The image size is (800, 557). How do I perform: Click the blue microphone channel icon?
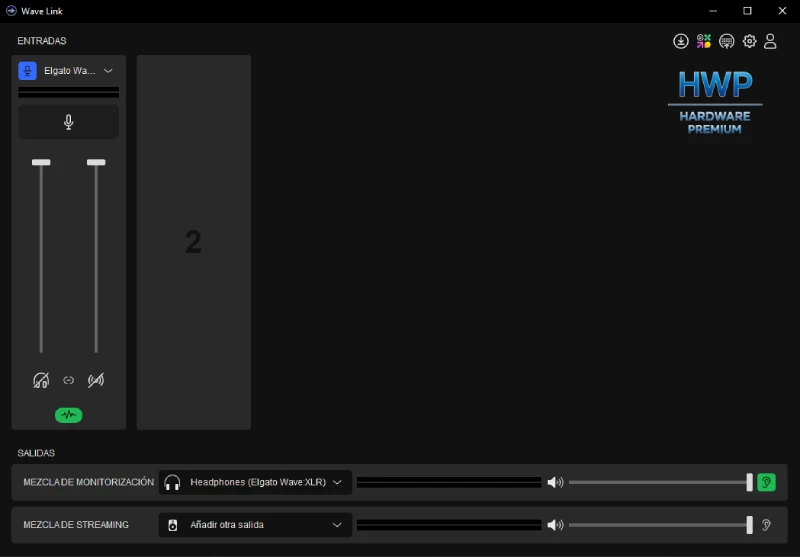[28, 71]
